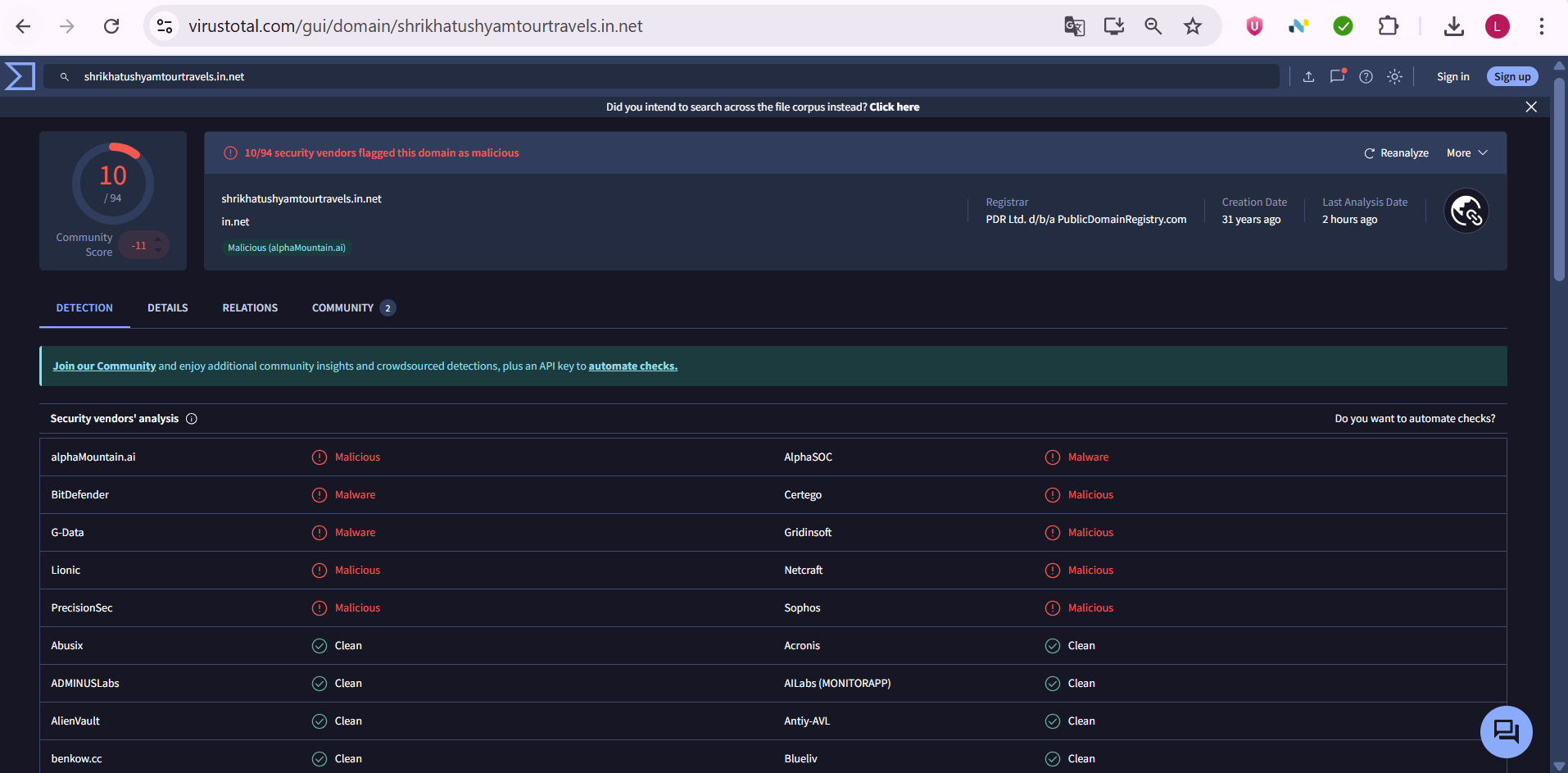Viewport: 1568px width, 773px height.
Task: Click the VirusTotal sigma logo
Action: coord(20,76)
